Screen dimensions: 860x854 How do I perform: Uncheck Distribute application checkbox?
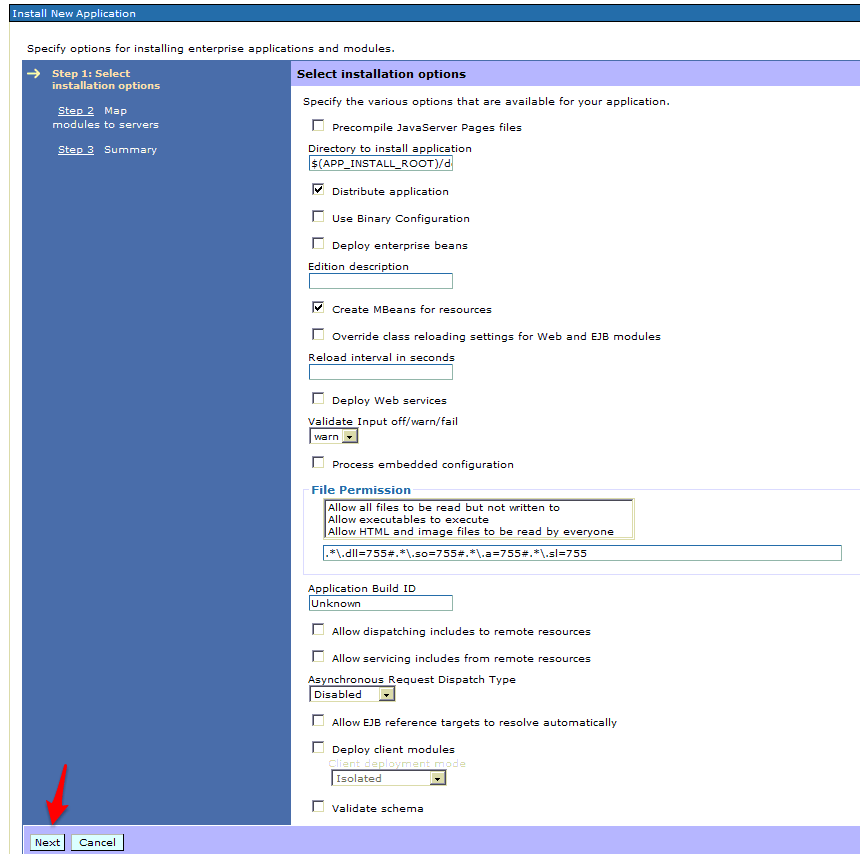pyautogui.click(x=318, y=190)
